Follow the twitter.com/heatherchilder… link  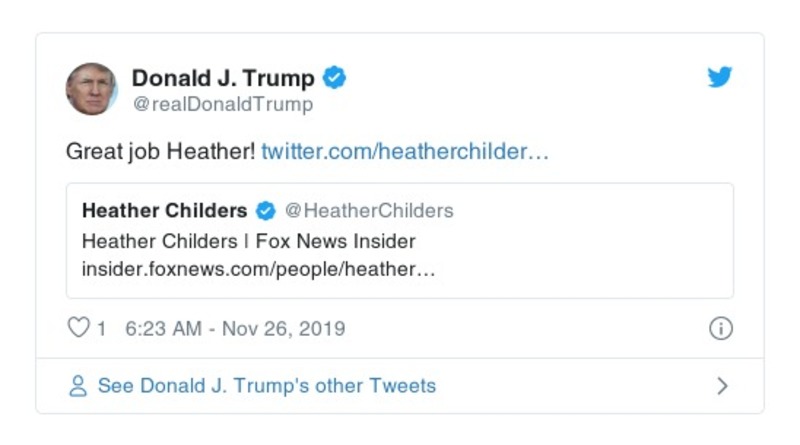point(405,152)
